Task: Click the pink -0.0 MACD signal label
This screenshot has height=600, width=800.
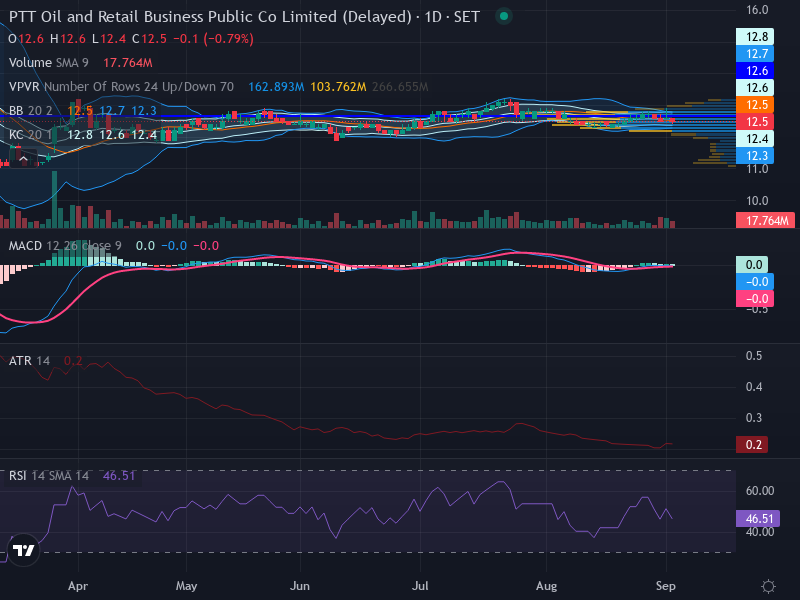Action: (x=755, y=298)
